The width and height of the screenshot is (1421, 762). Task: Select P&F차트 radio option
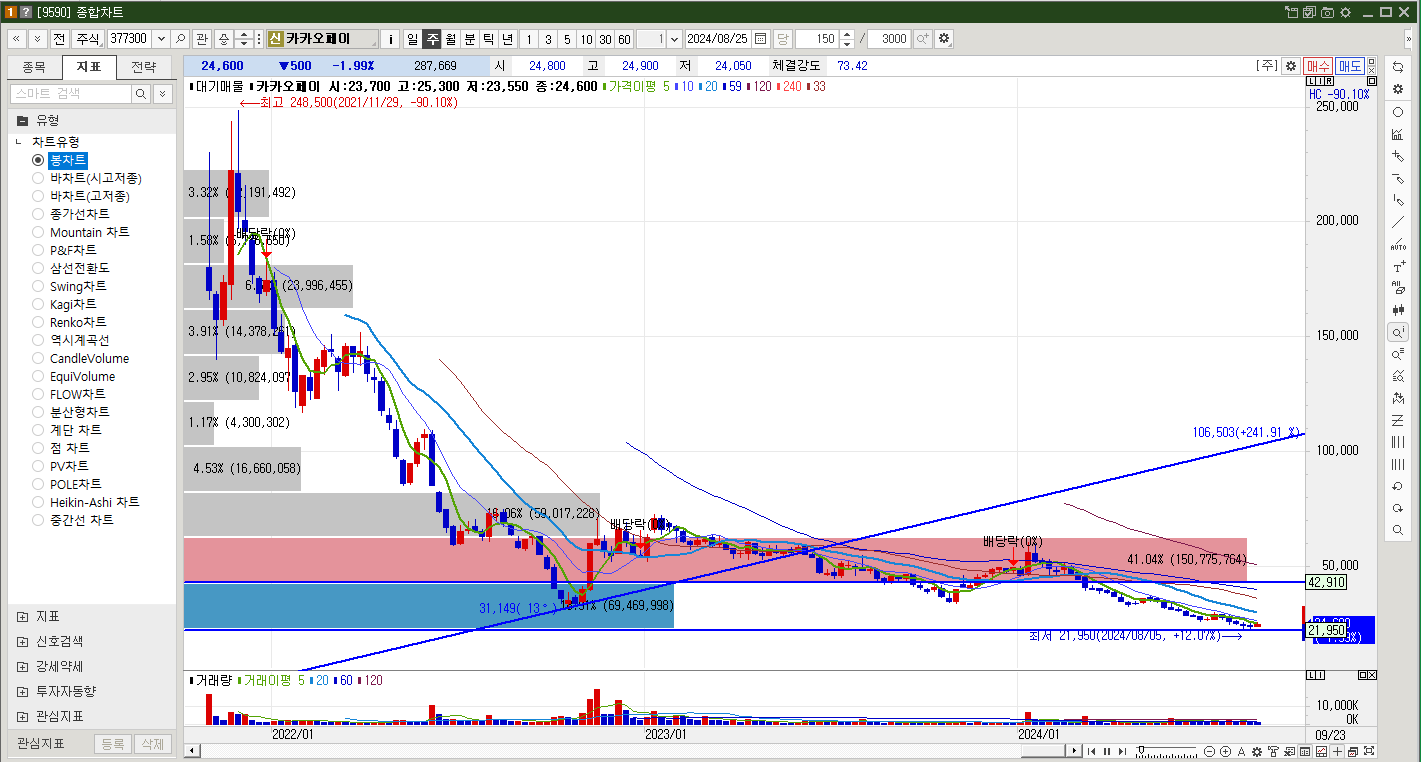coord(65,250)
